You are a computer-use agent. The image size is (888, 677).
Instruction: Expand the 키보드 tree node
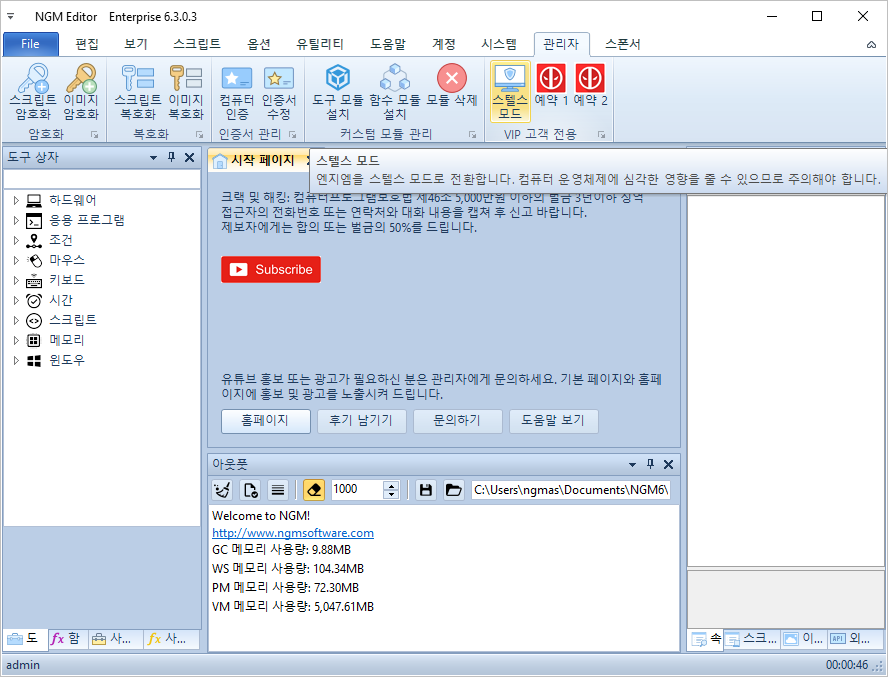click(x=16, y=280)
